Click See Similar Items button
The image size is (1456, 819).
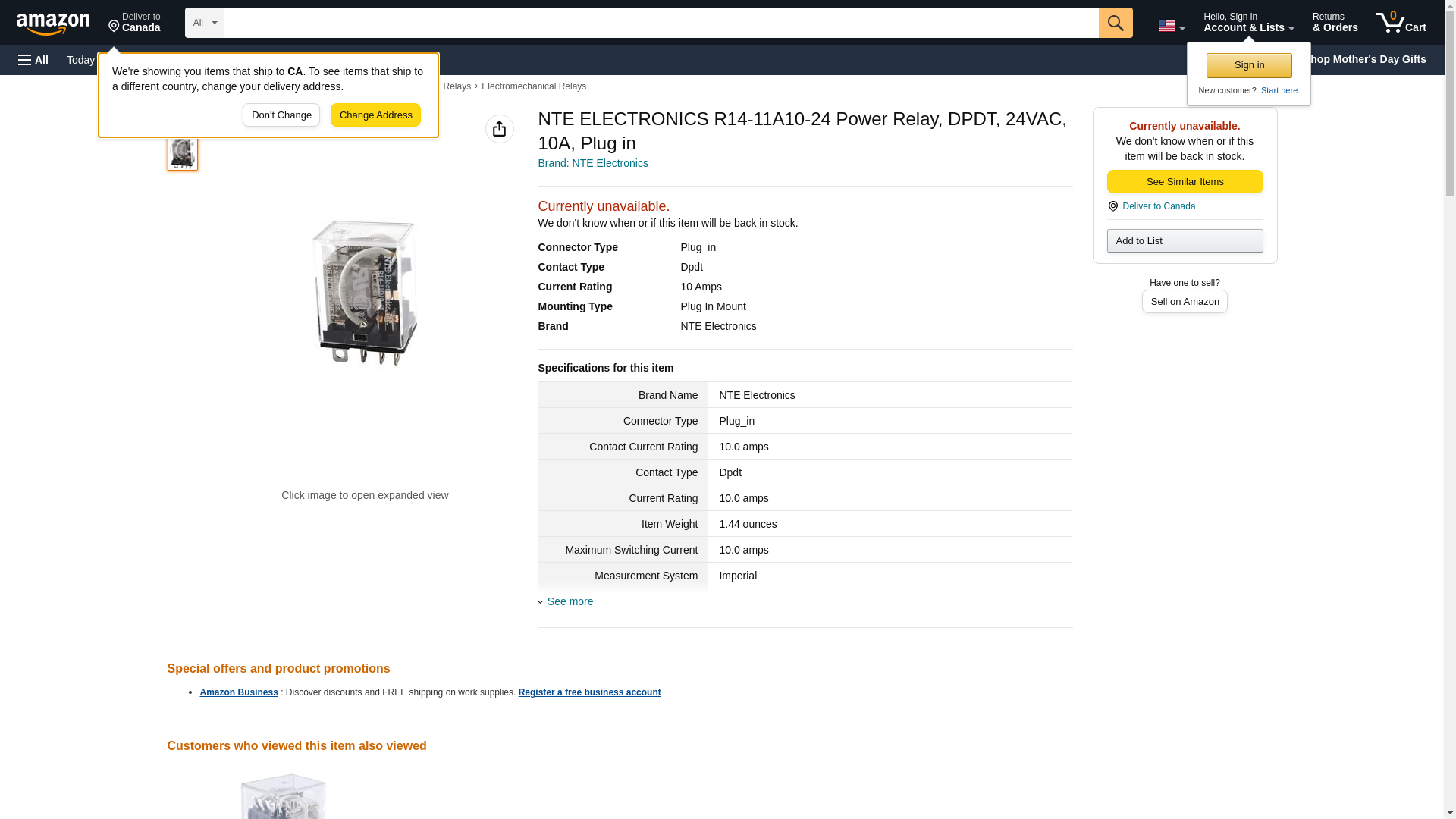point(1184,181)
